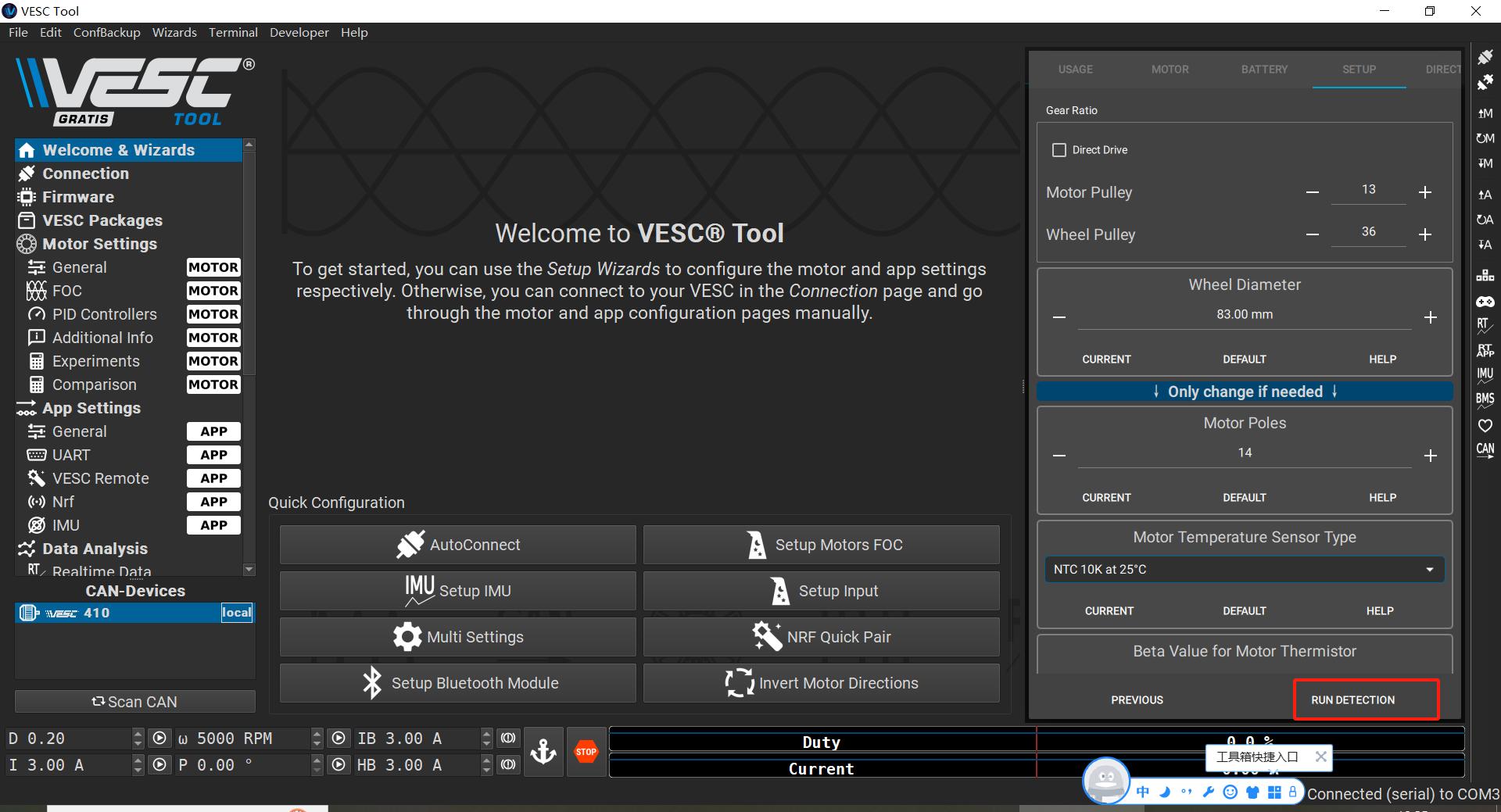Toggle the RT realtime data streaming icon
1501x812 pixels.
pyautogui.click(x=1485, y=326)
